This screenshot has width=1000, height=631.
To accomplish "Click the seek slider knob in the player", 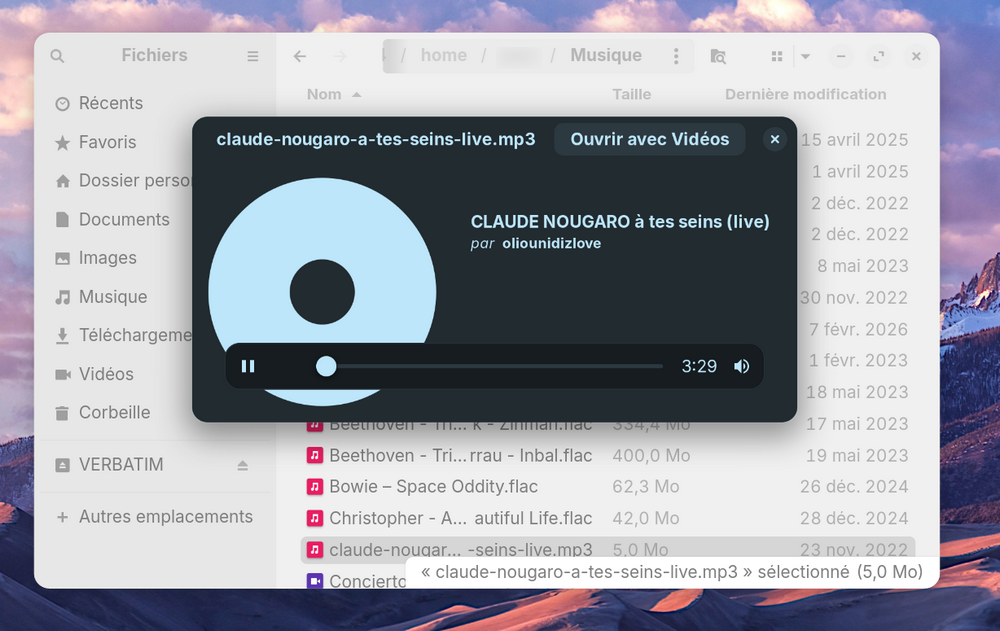I will pos(326,366).
